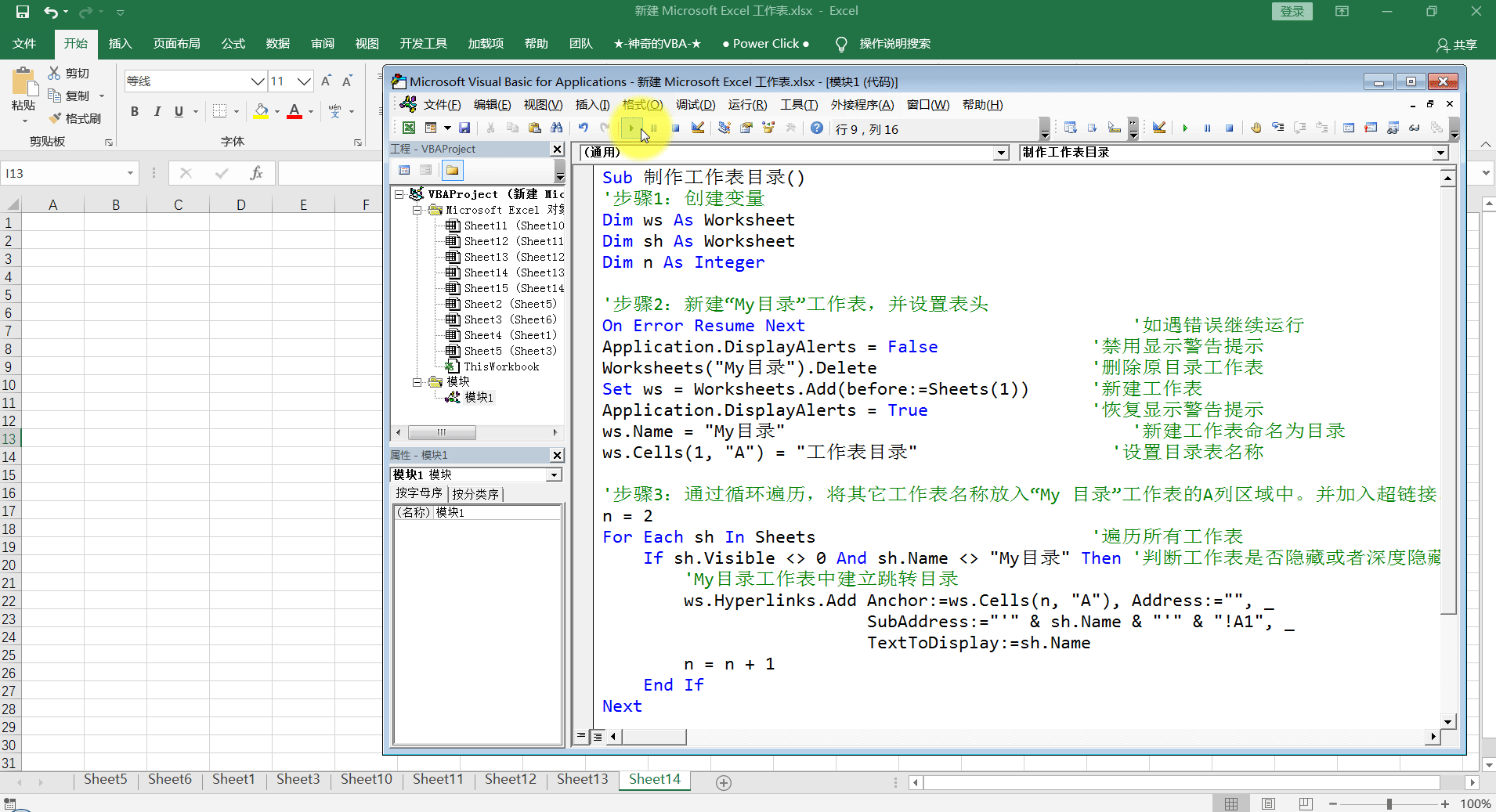
Task: Click the 登录 sign-in button
Action: pyautogui.click(x=1292, y=12)
